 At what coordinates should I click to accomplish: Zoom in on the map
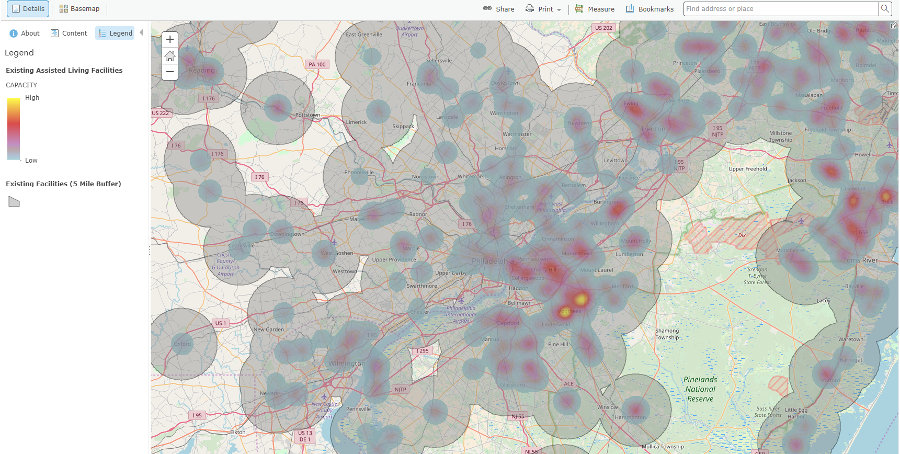(x=170, y=40)
